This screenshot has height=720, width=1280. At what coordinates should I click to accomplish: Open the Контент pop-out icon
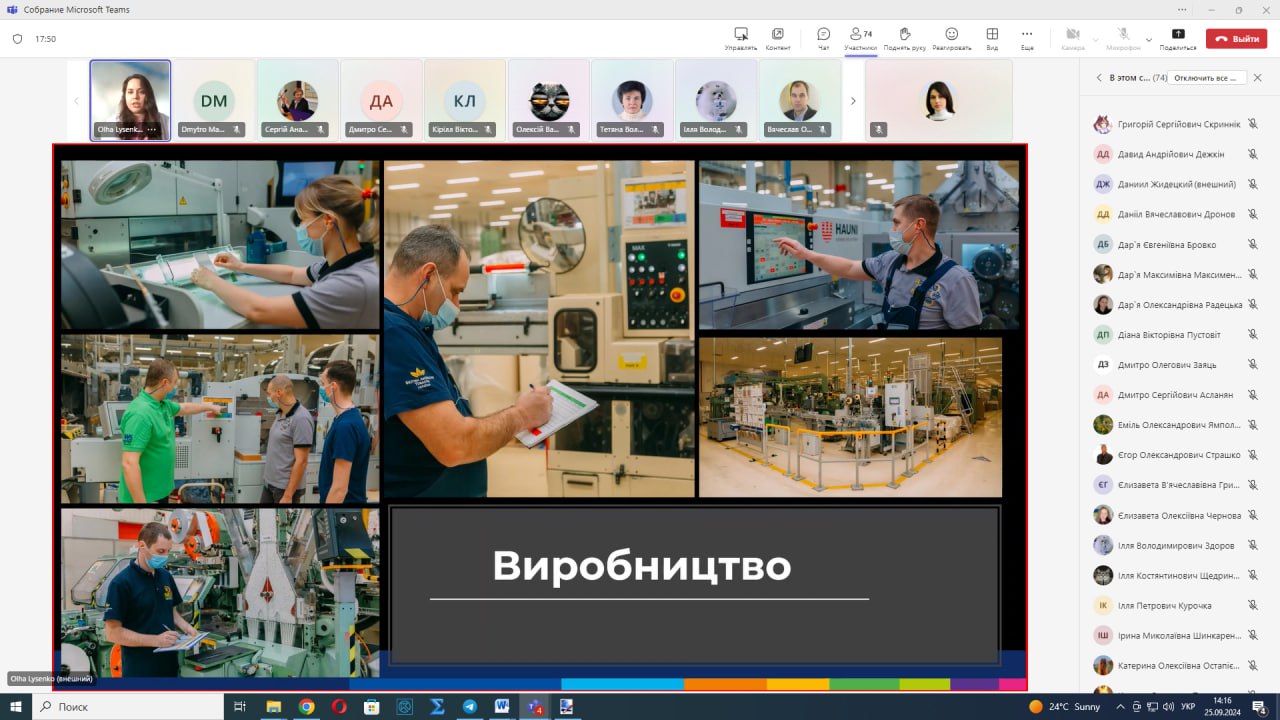click(x=778, y=38)
